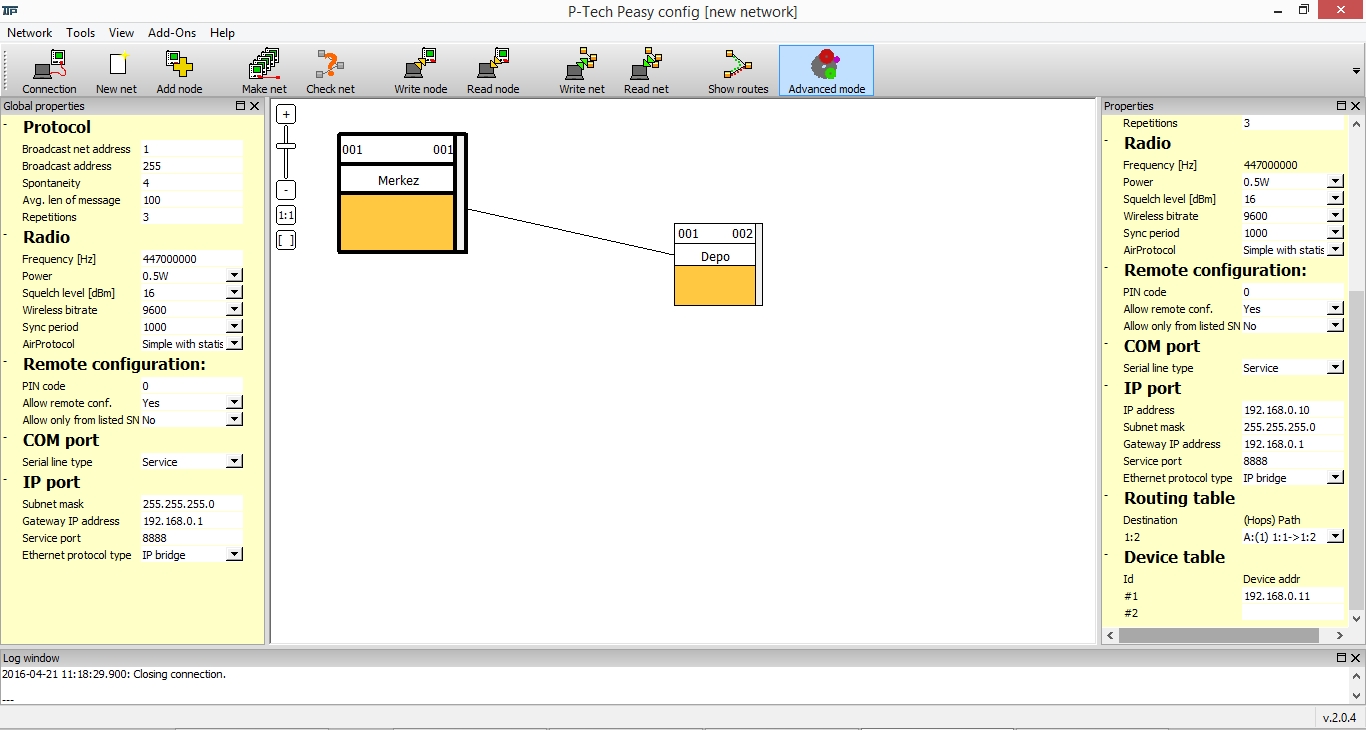Click the Write net toolbar icon
Viewport: 1366px width, 730px height.
581,71
